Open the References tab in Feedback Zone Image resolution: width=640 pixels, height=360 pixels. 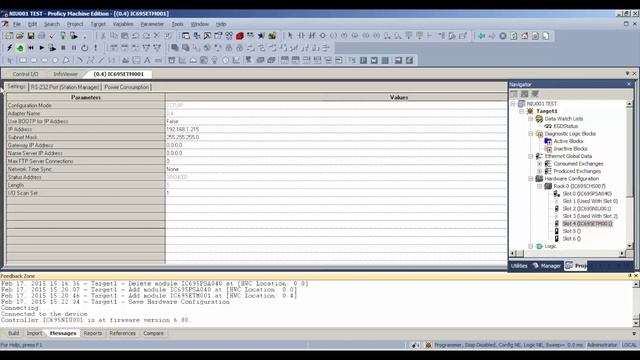point(122,333)
